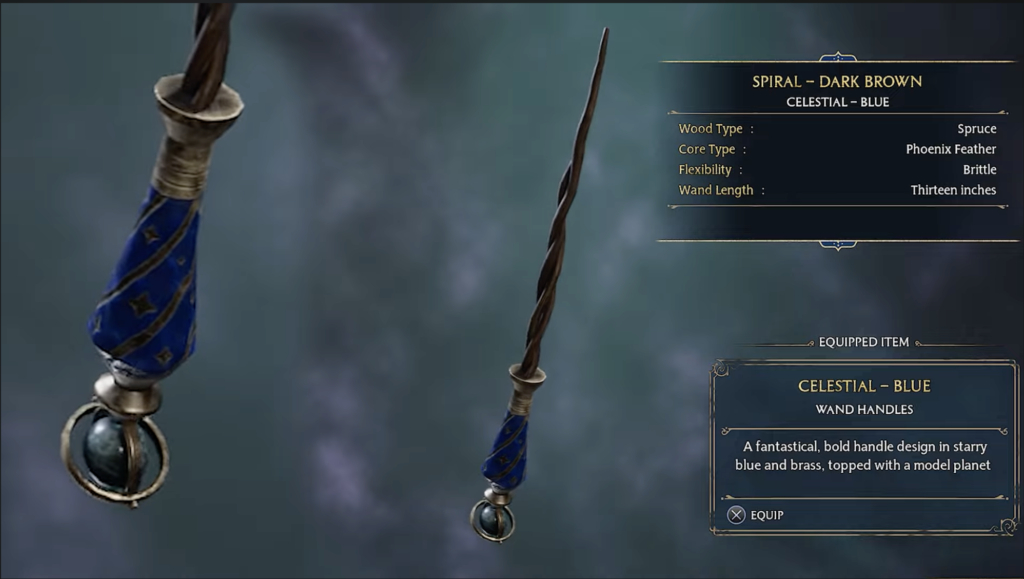The image size is (1024, 579).
Task: Click the Equip button label
Action: pos(767,515)
